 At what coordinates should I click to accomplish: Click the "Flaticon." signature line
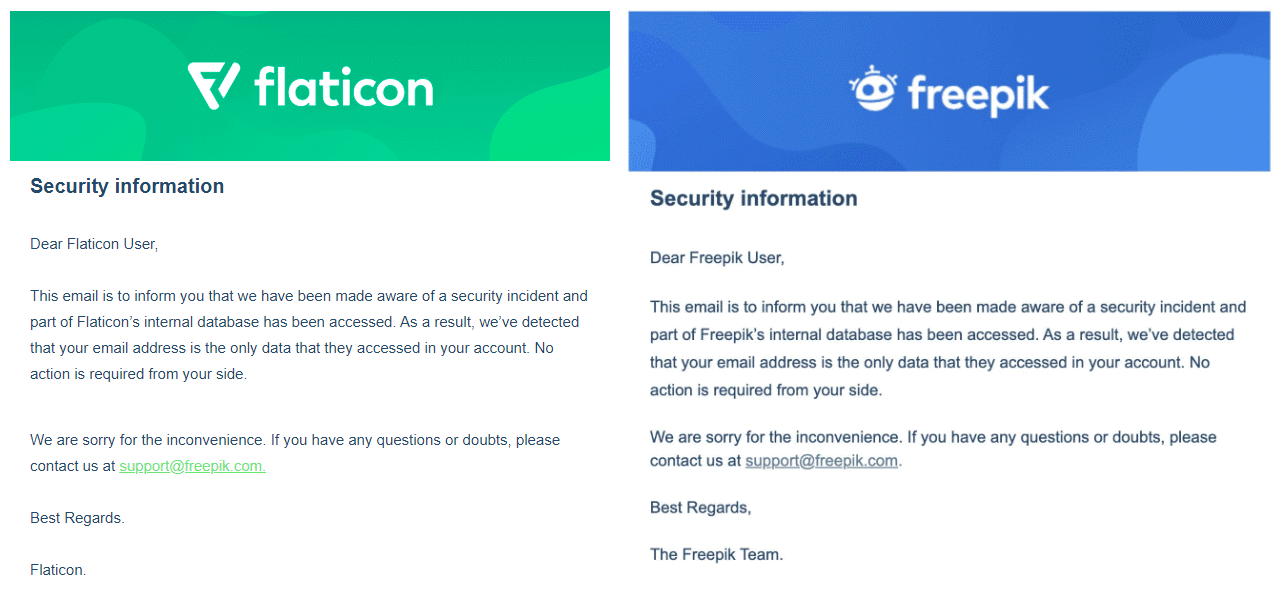coord(58,570)
